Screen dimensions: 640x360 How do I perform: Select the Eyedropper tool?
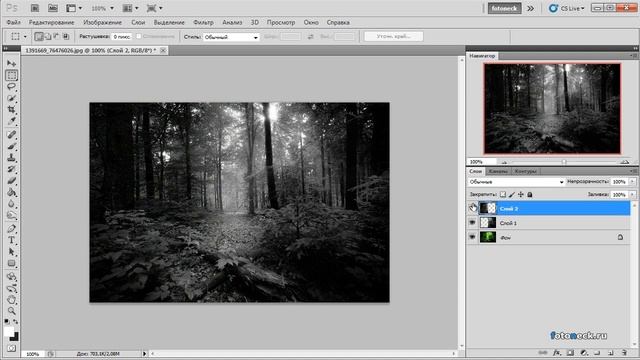11,121
